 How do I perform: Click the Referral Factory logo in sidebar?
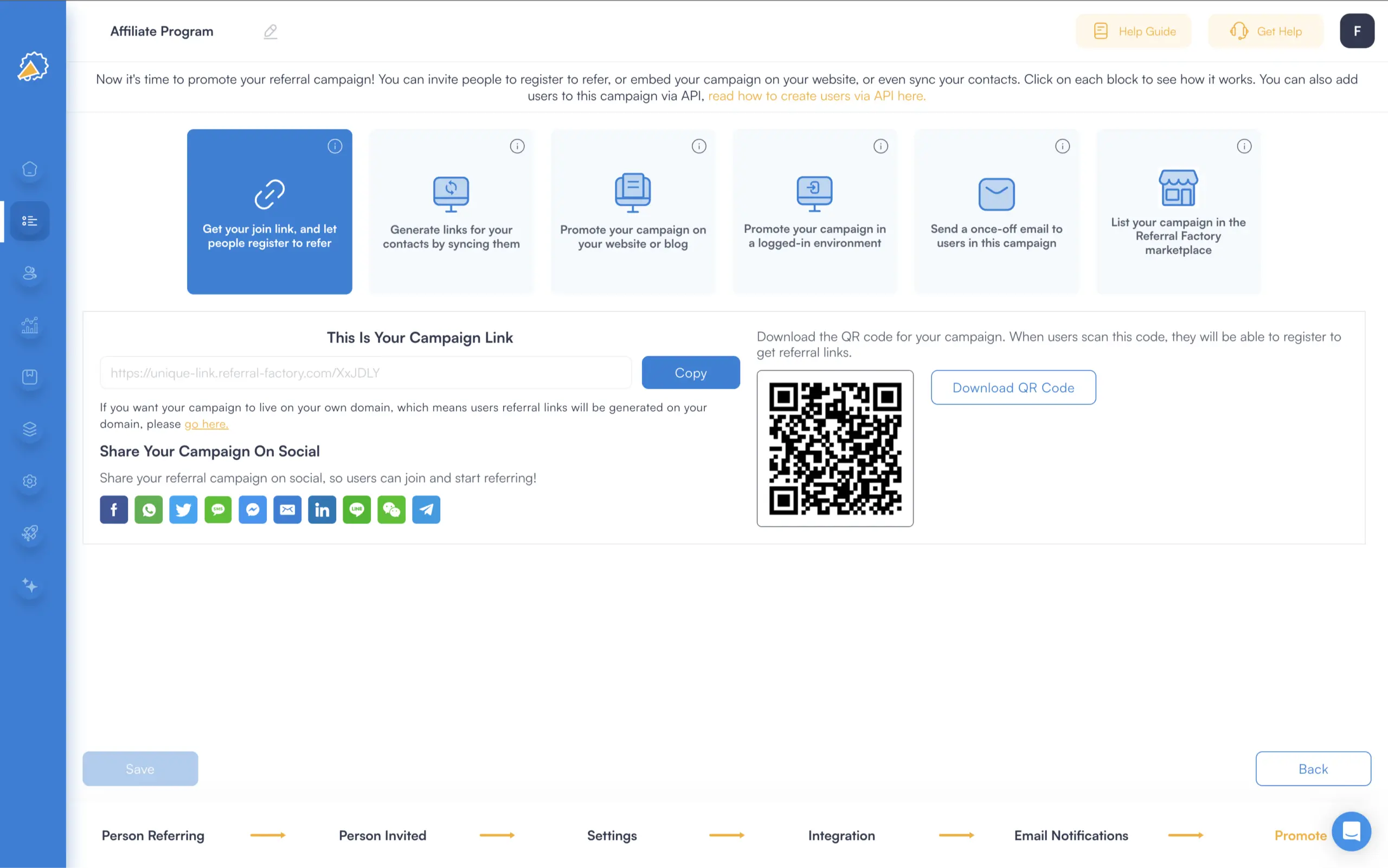pyautogui.click(x=33, y=66)
